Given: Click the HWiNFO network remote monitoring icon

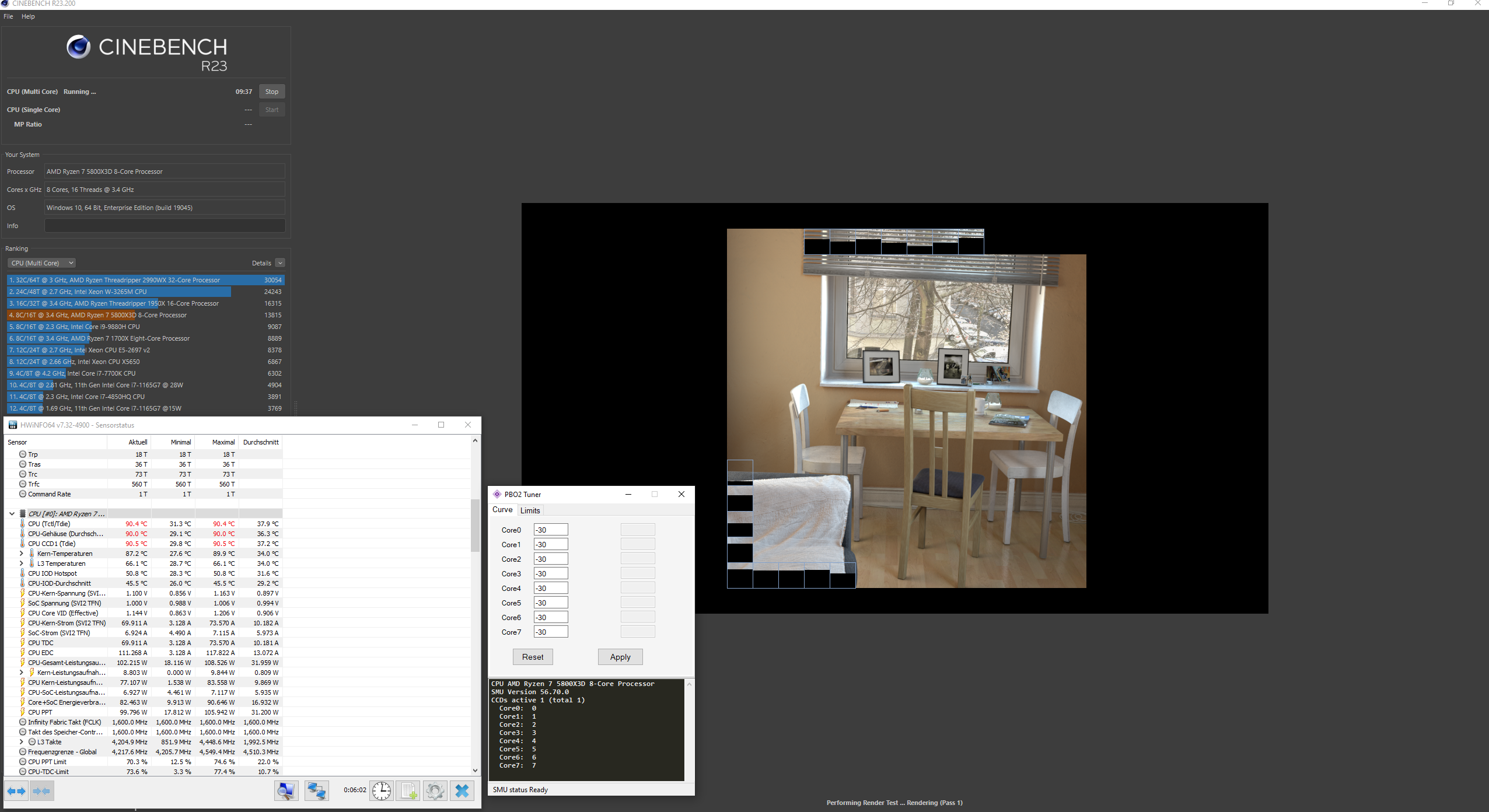Looking at the screenshot, I should coord(317,791).
